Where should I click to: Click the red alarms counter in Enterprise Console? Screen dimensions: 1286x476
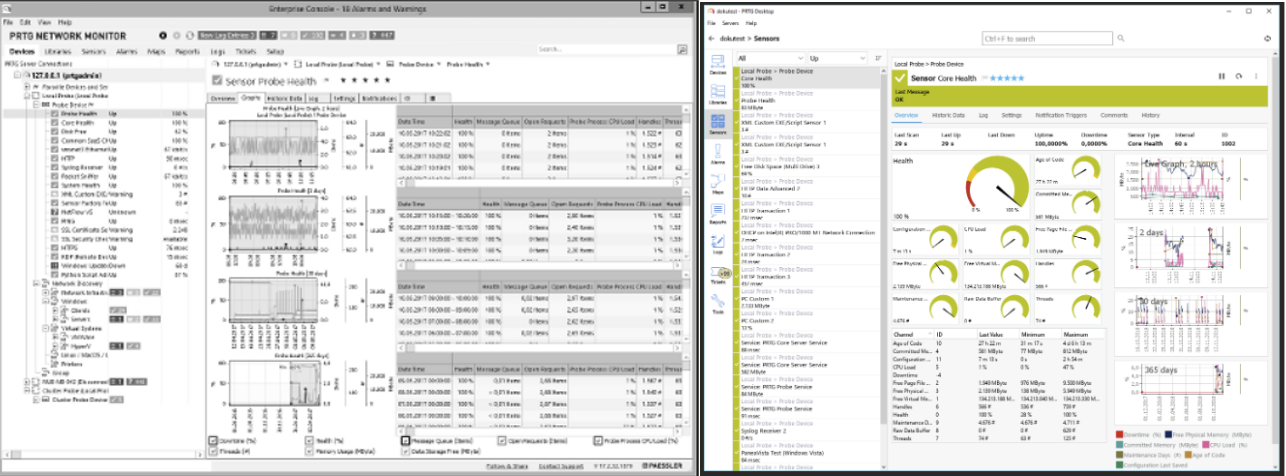click(x=268, y=35)
